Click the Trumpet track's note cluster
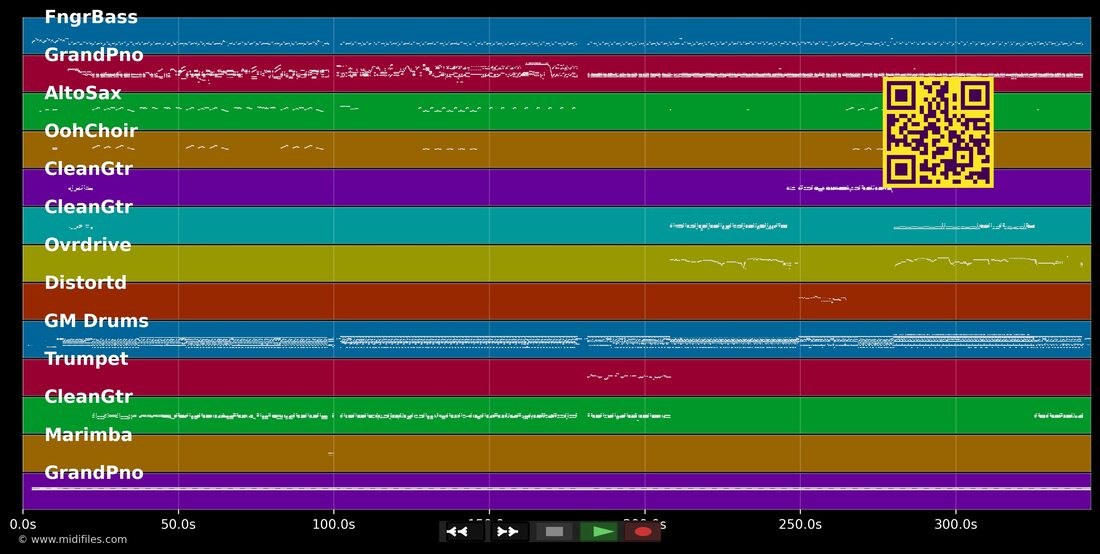This screenshot has width=1100, height=554. click(629, 377)
